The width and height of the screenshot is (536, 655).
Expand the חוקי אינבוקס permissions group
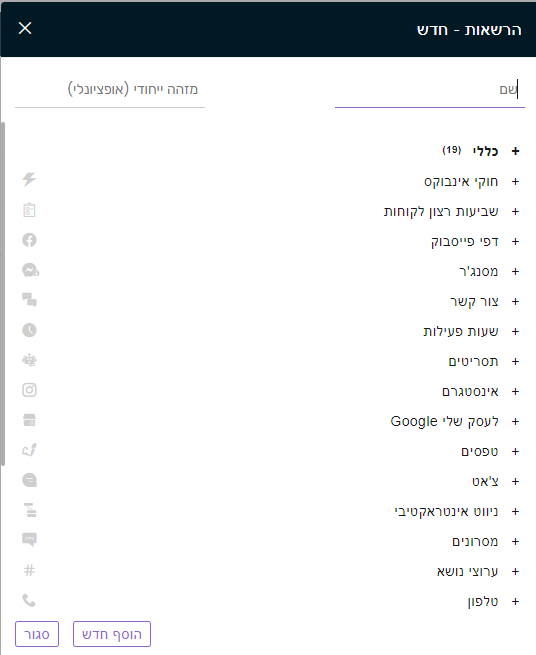click(515, 181)
